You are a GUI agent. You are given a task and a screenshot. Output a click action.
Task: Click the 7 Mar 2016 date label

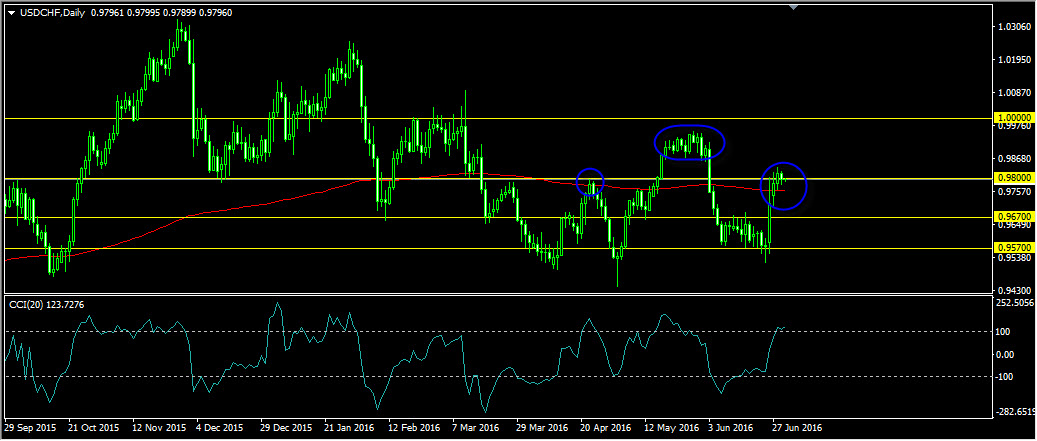[476, 428]
